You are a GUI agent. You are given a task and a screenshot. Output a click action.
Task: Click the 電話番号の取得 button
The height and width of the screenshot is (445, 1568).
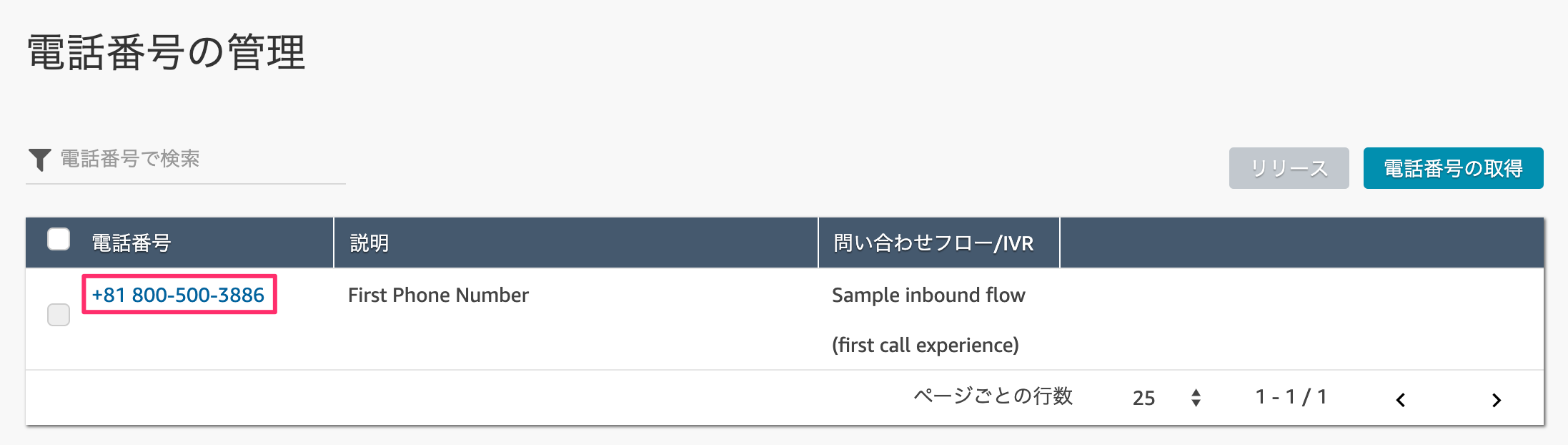1453,168
